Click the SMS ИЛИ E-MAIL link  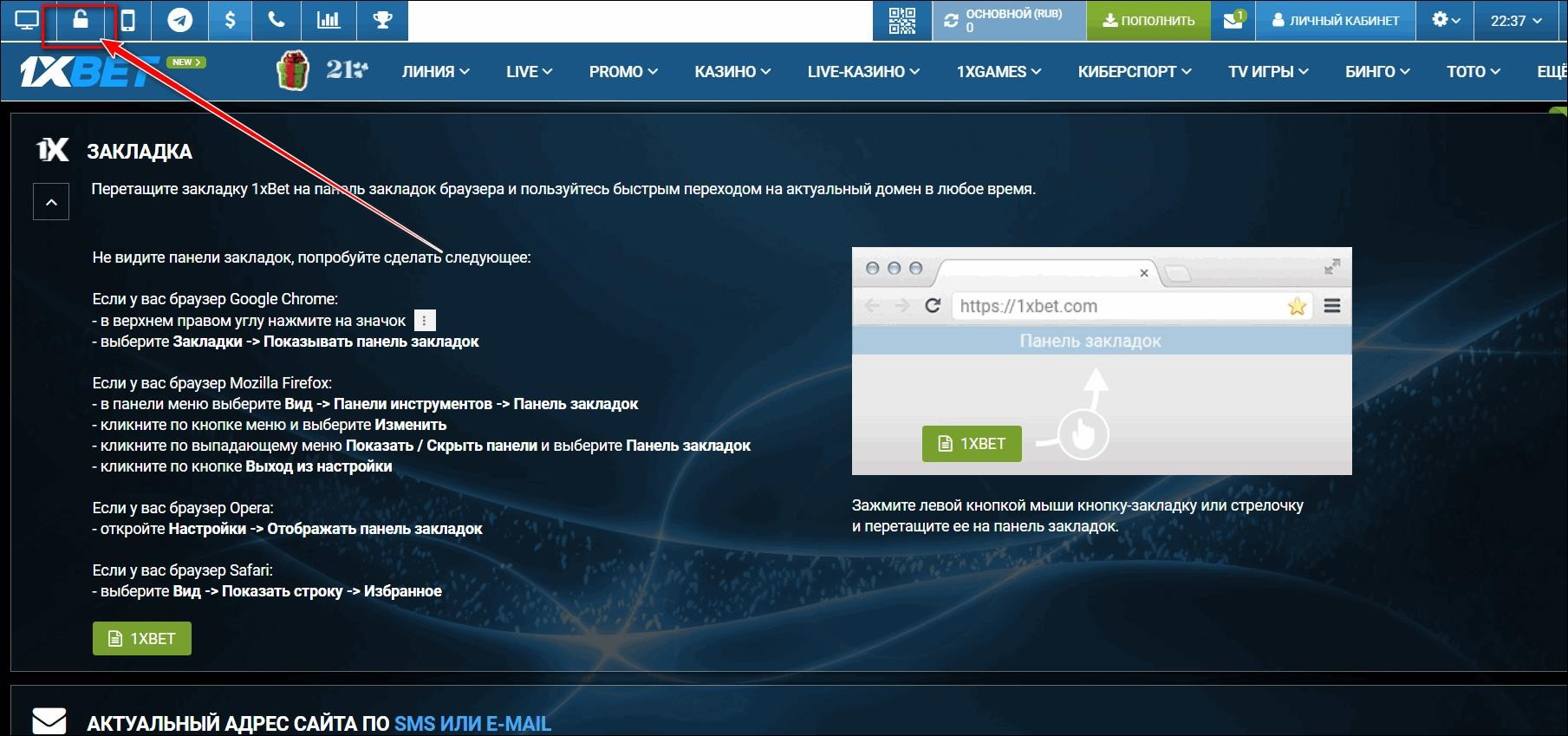472,723
